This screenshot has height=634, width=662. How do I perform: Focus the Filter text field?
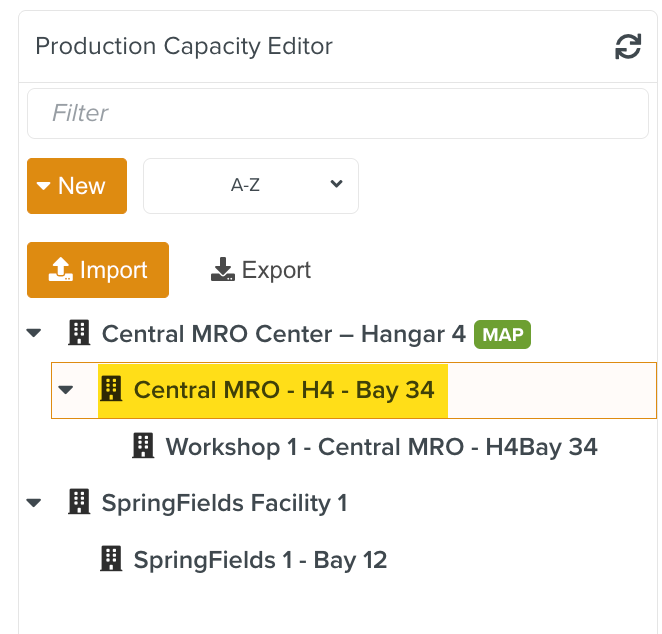(337, 114)
